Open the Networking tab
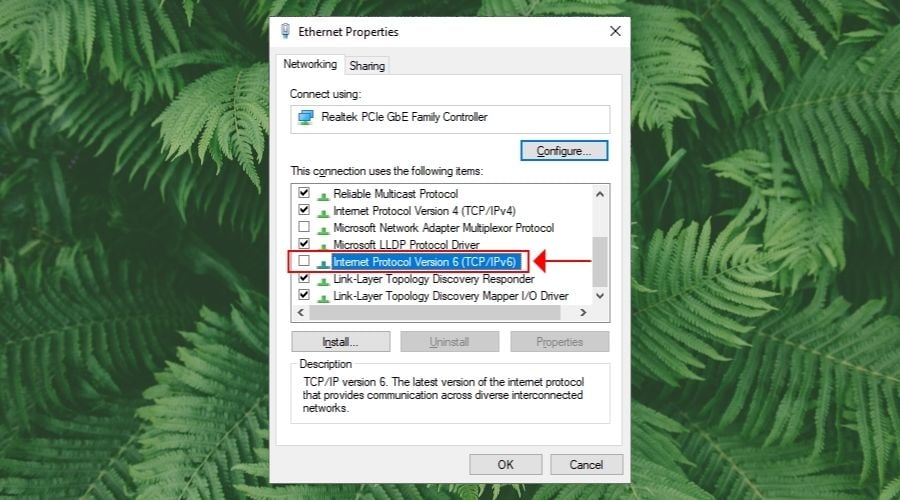The width and height of the screenshot is (900, 500). [310, 64]
